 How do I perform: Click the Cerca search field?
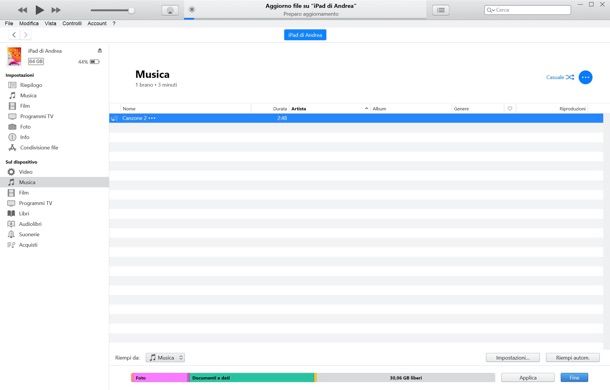pos(528,10)
